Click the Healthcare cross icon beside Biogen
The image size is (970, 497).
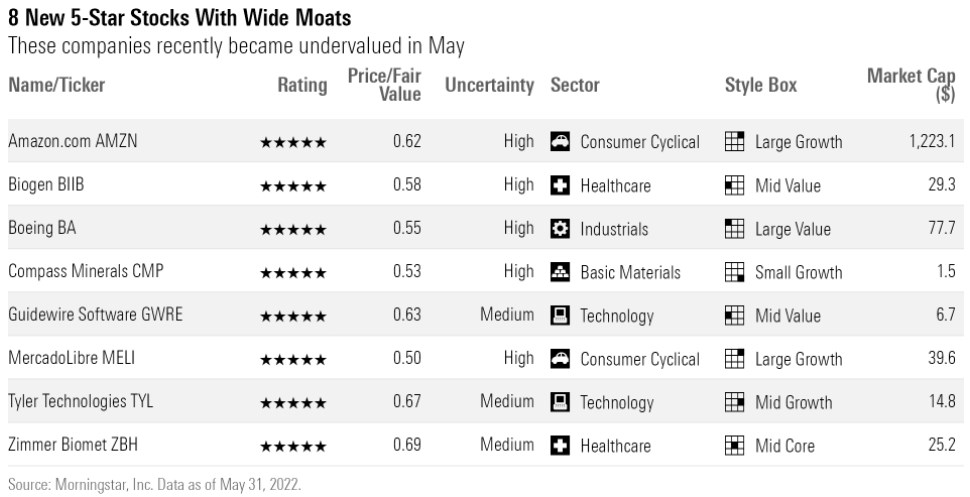(561, 185)
